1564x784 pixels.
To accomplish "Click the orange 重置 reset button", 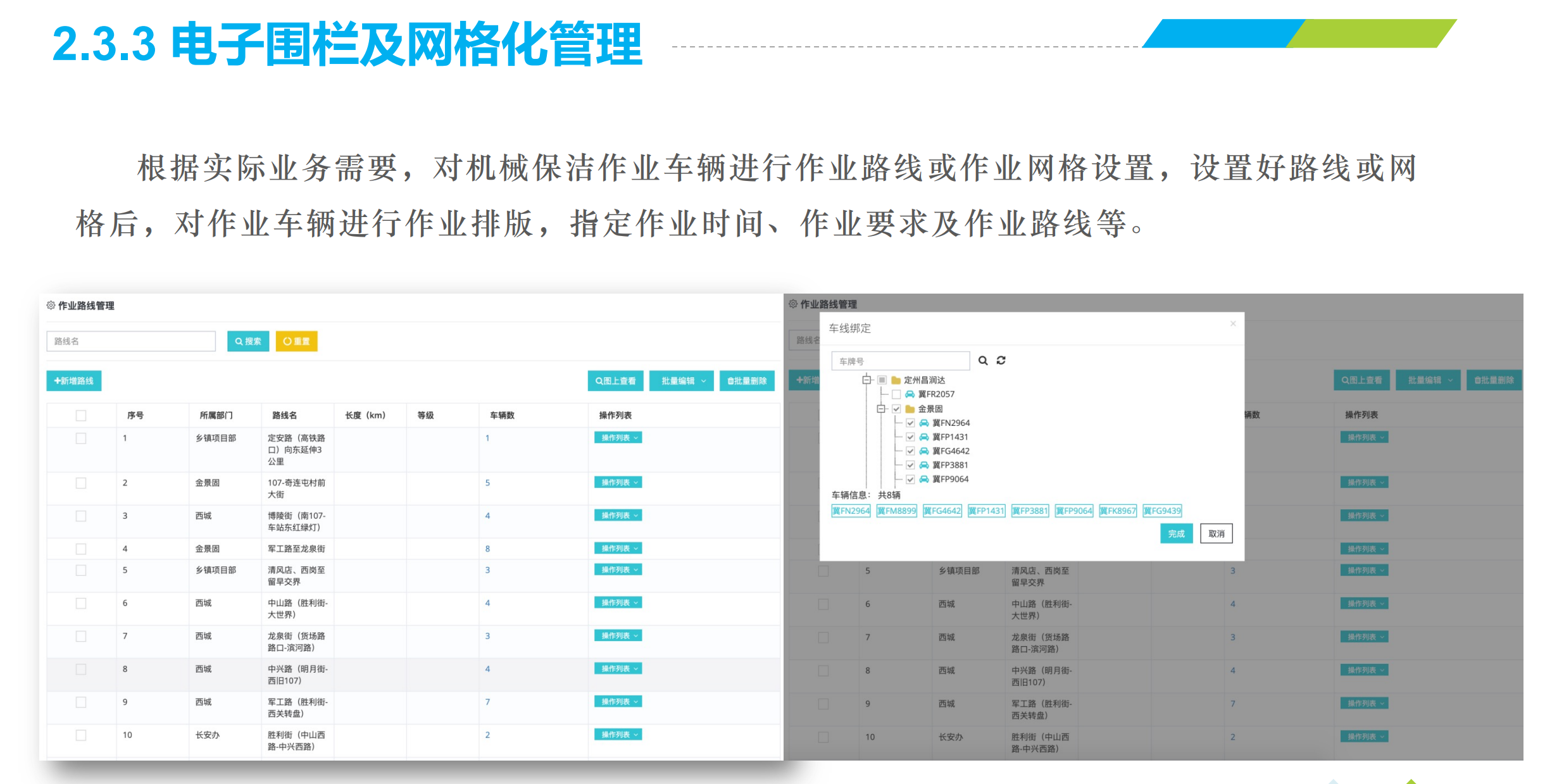I will click(x=296, y=341).
